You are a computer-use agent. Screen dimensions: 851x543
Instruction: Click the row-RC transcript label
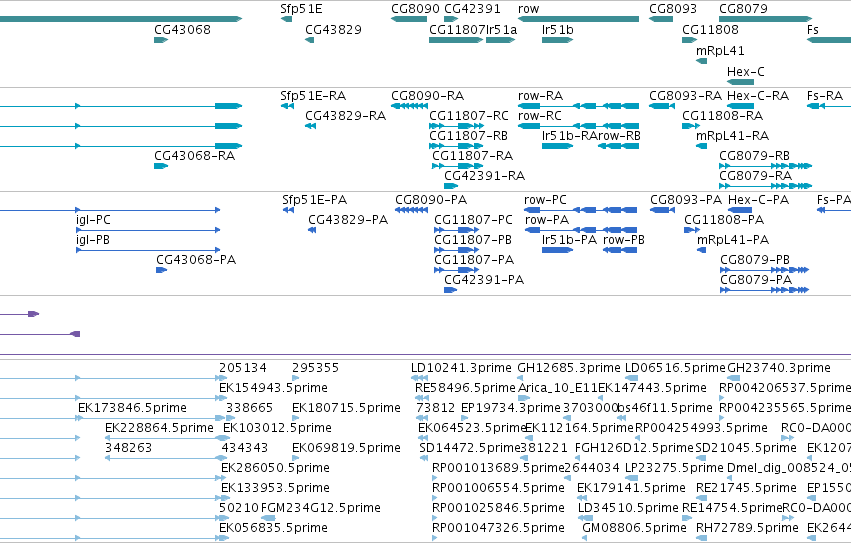point(539,116)
